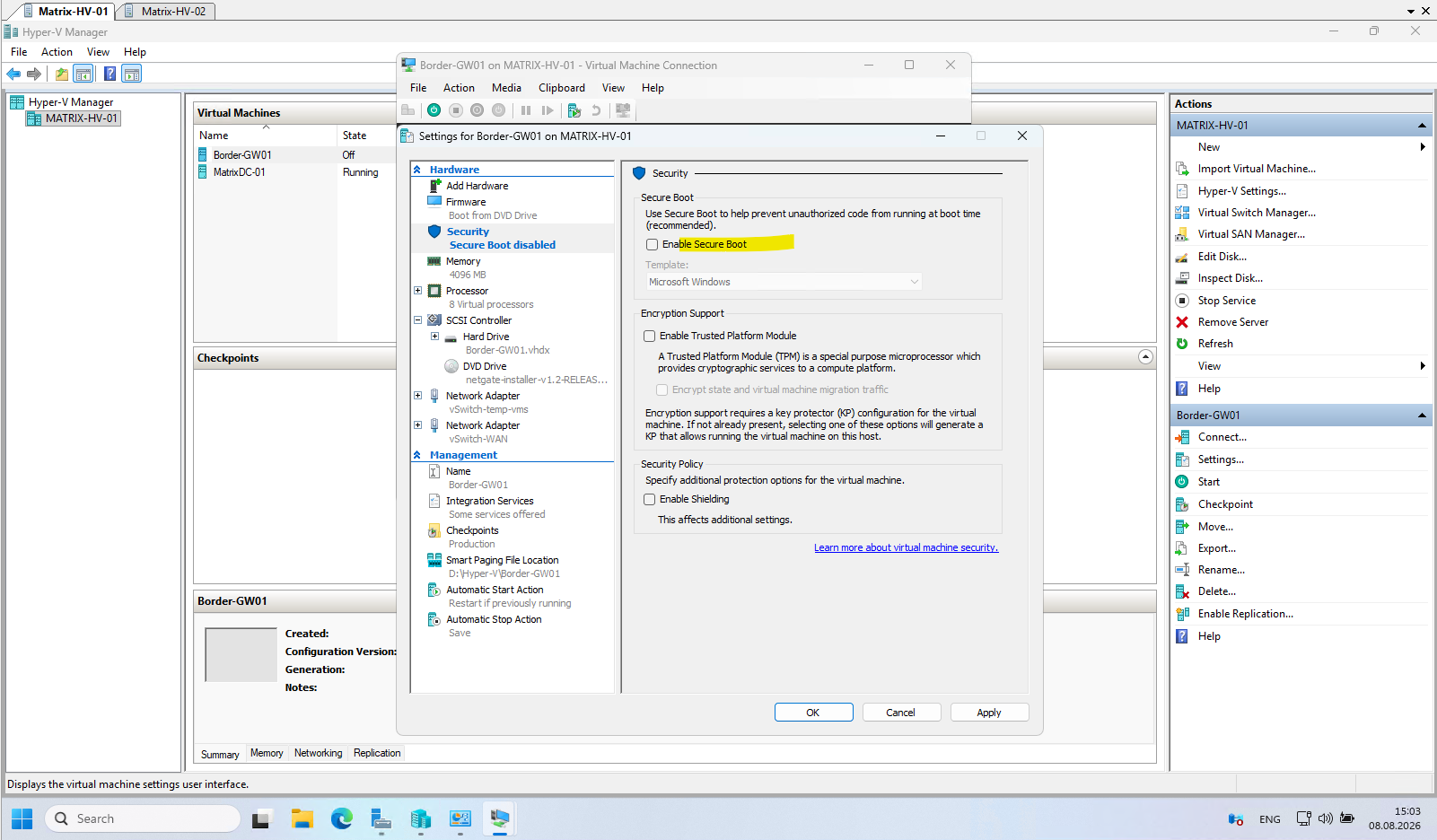Collapse the Checkpoints pane
Screen dimensions: 1437x840
coord(1145,357)
